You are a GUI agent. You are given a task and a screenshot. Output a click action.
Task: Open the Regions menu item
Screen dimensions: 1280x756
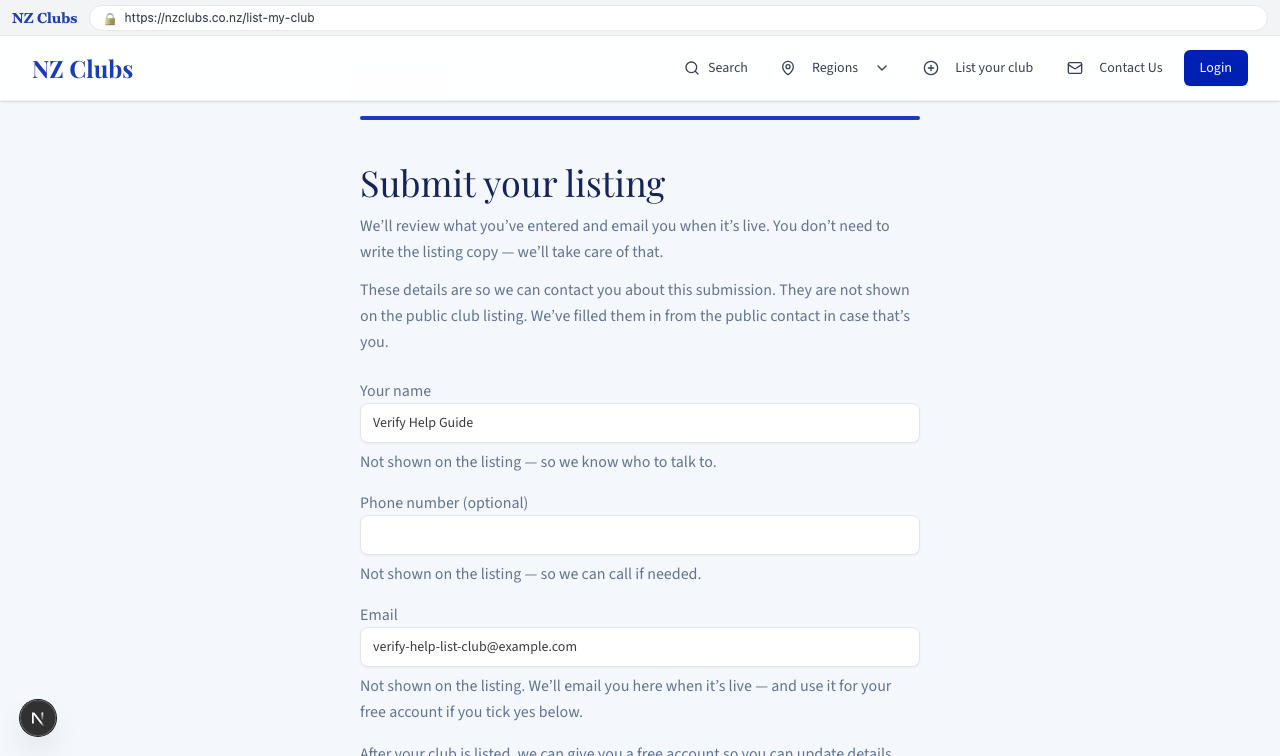tap(834, 68)
